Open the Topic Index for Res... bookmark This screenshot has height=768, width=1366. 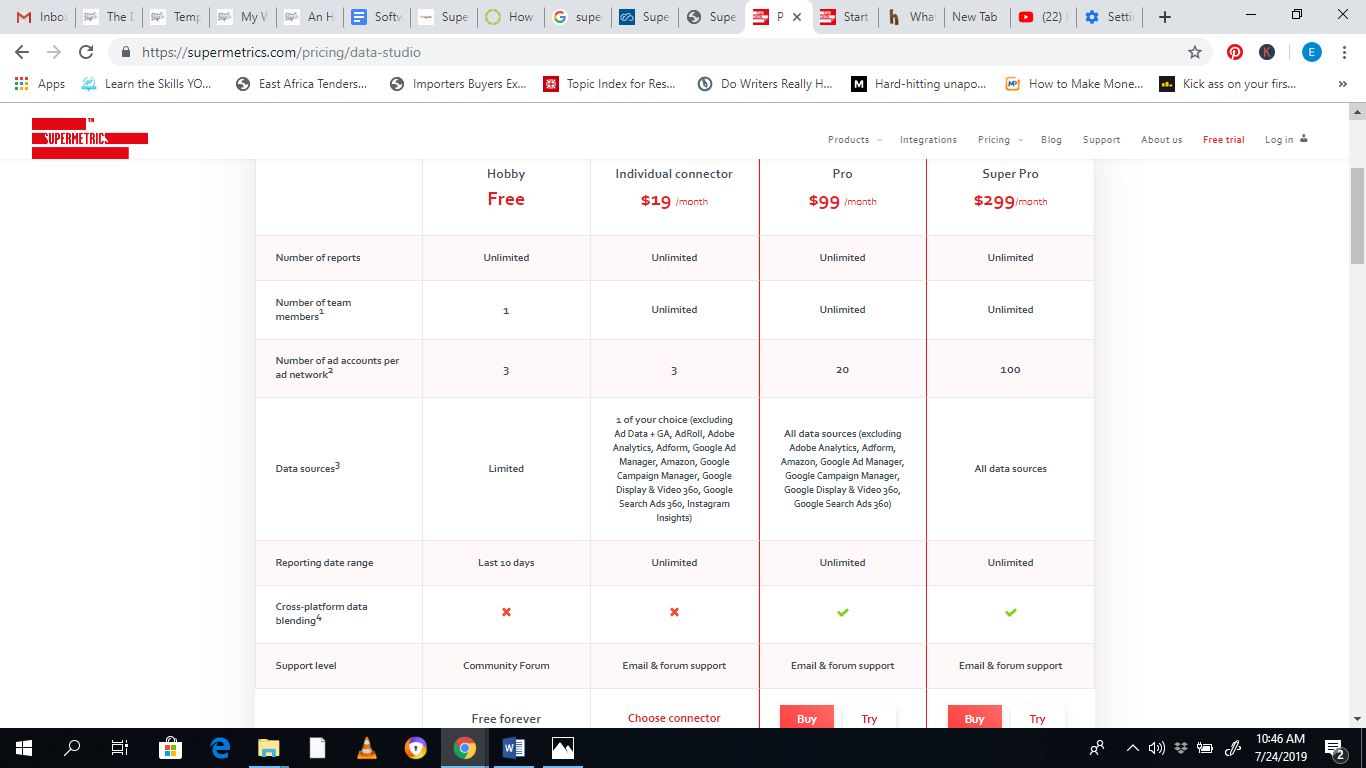pos(610,84)
